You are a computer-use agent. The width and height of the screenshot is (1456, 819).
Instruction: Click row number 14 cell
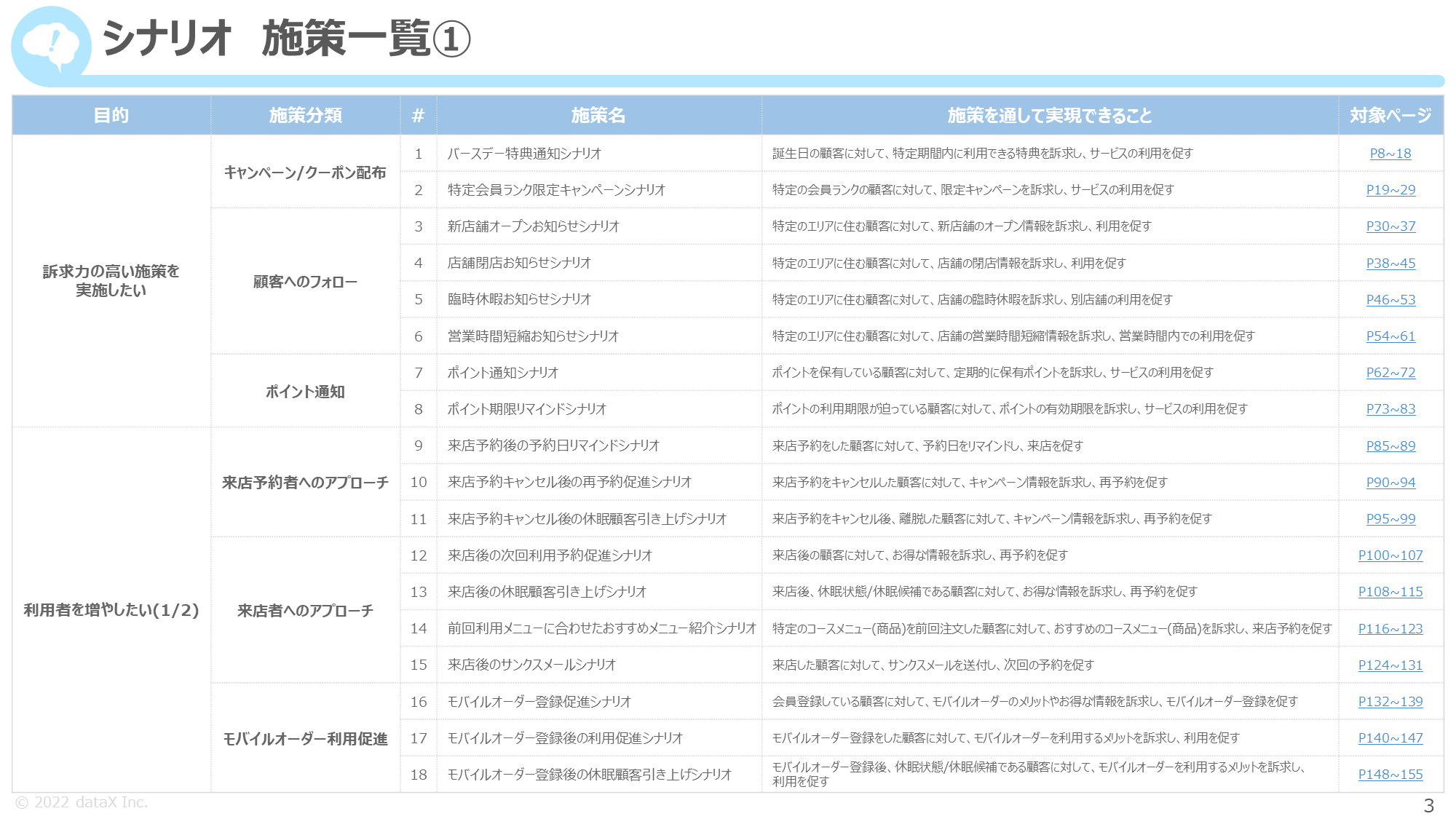coord(419,628)
